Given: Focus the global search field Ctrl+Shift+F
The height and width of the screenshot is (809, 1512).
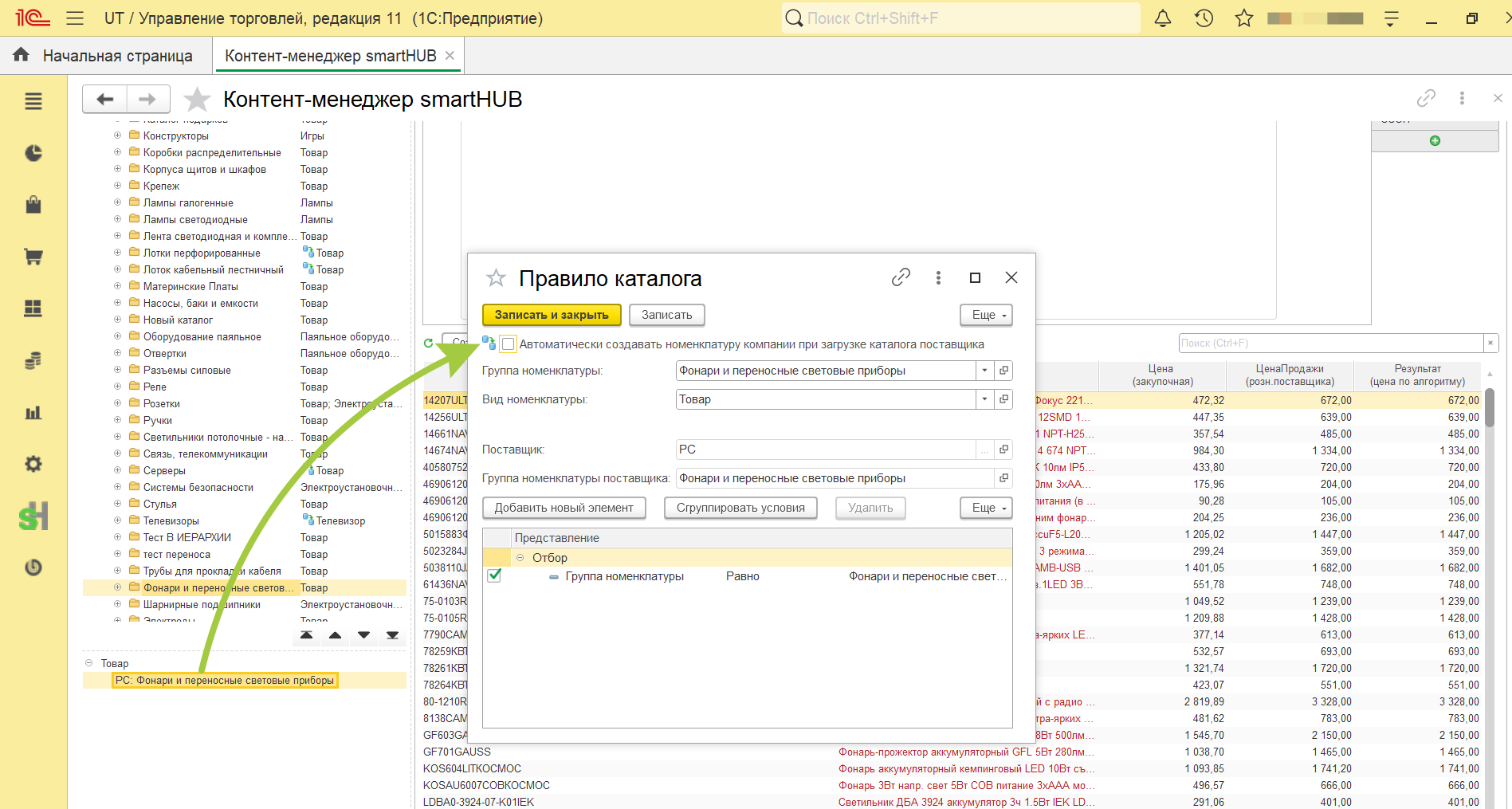Looking at the screenshot, I should pos(961,18).
